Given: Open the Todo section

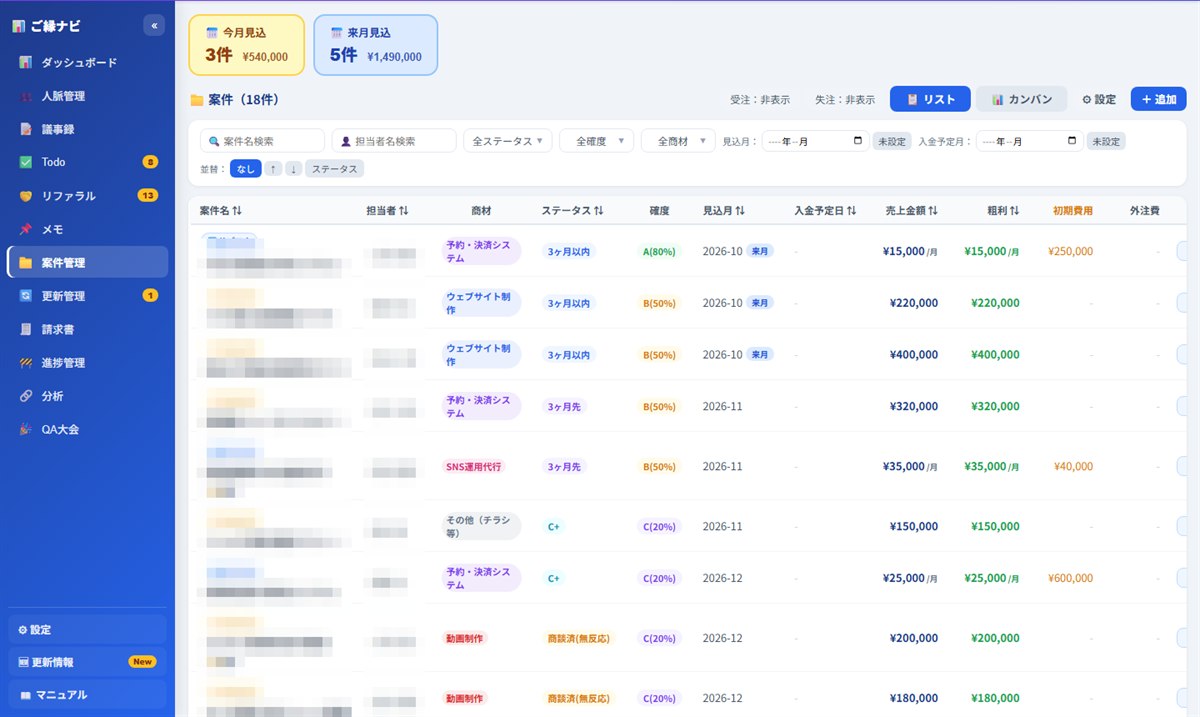Looking at the screenshot, I should click(x=87, y=162).
